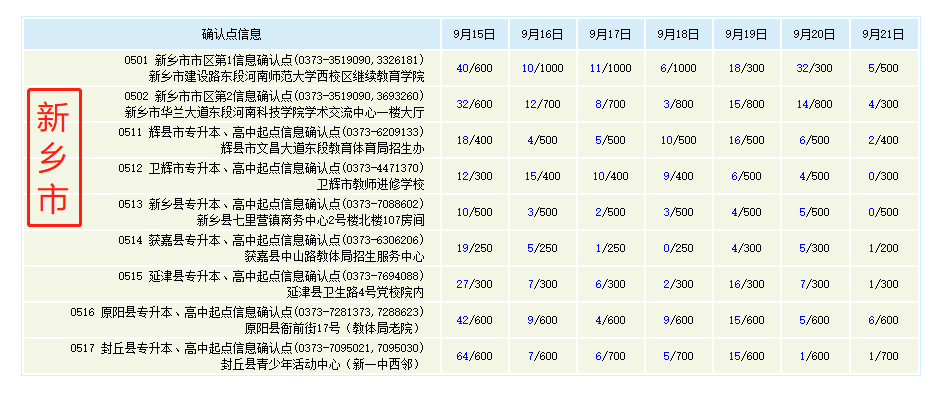The height and width of the screenshot is (396, 931).
Task: Click the 6 link for 0516 on 9月21日
Action: point(872,321)
